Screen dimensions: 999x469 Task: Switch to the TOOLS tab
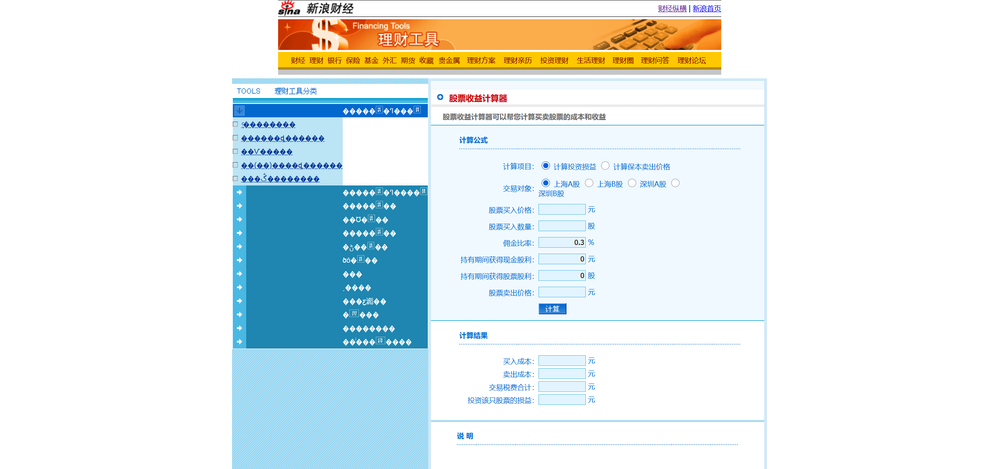coord(248,91)
